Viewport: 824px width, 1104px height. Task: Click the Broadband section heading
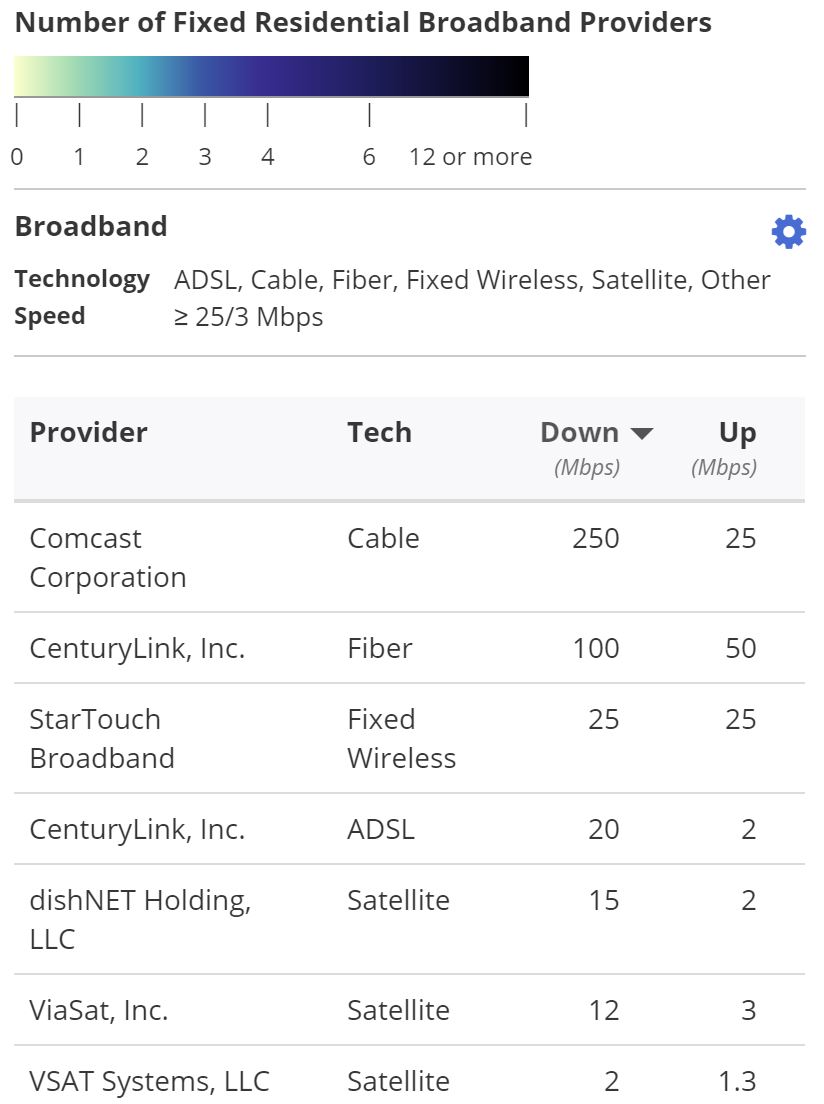91,226
